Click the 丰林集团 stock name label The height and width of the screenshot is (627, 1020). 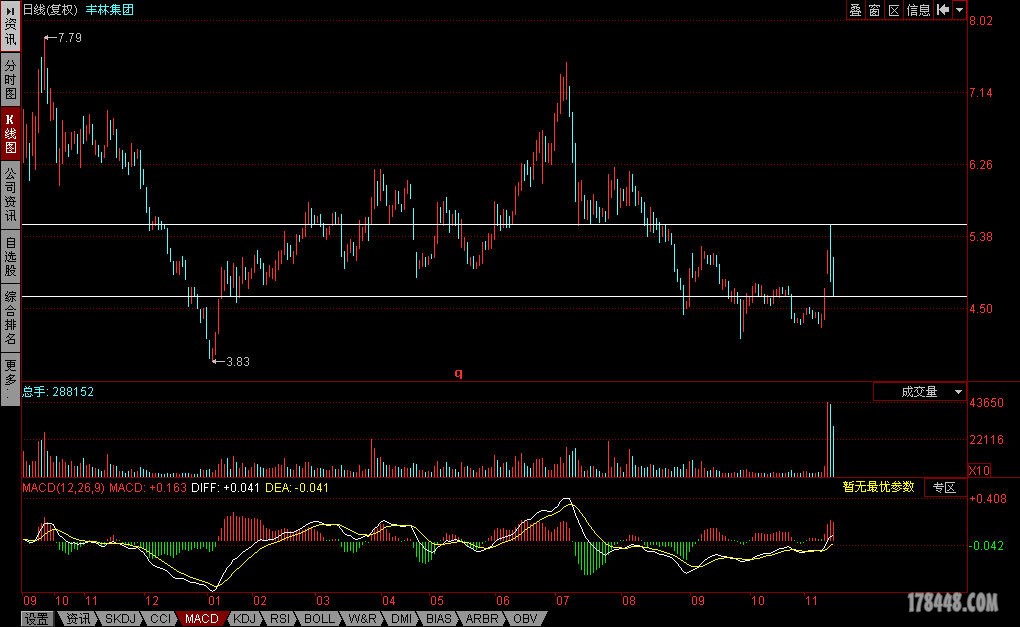[110, 10]
